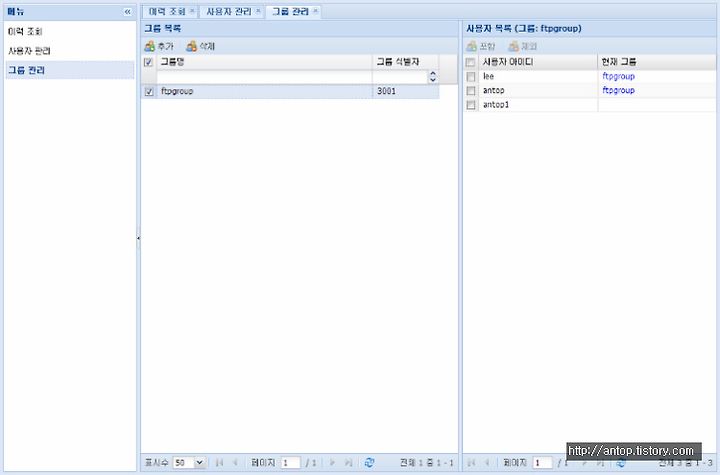Click the 그룹 식별자 filter spinner arrows
This screenshot has height=475, width=720.
tap(432, 77)
